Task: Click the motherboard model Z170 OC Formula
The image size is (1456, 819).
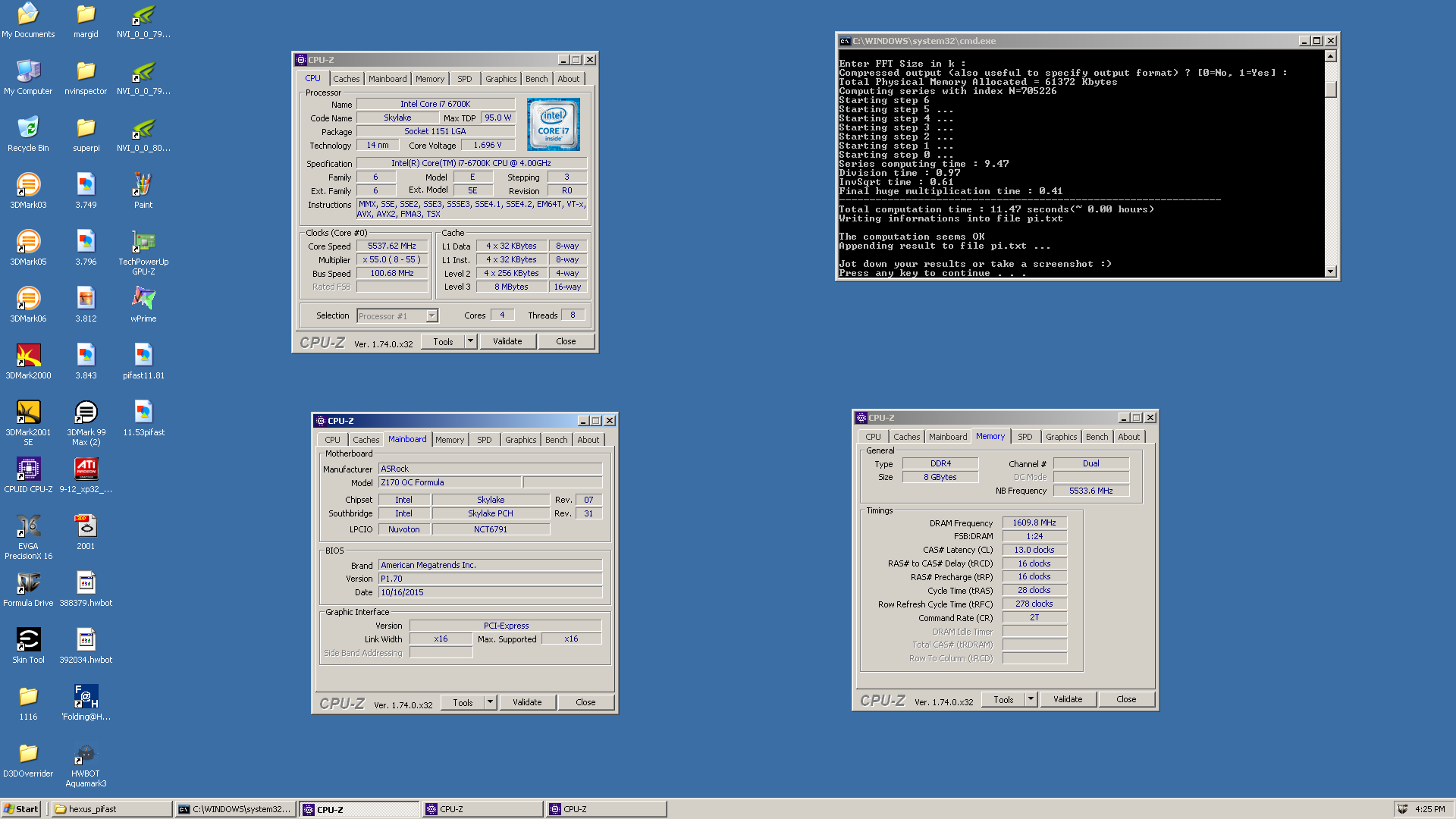Action: tap(450, 482)
